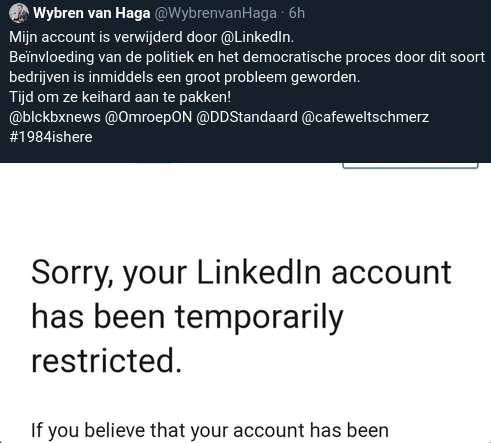Click the 'If you believe' paragraph text
Screen dimensions: 491x443
point(210,430)
